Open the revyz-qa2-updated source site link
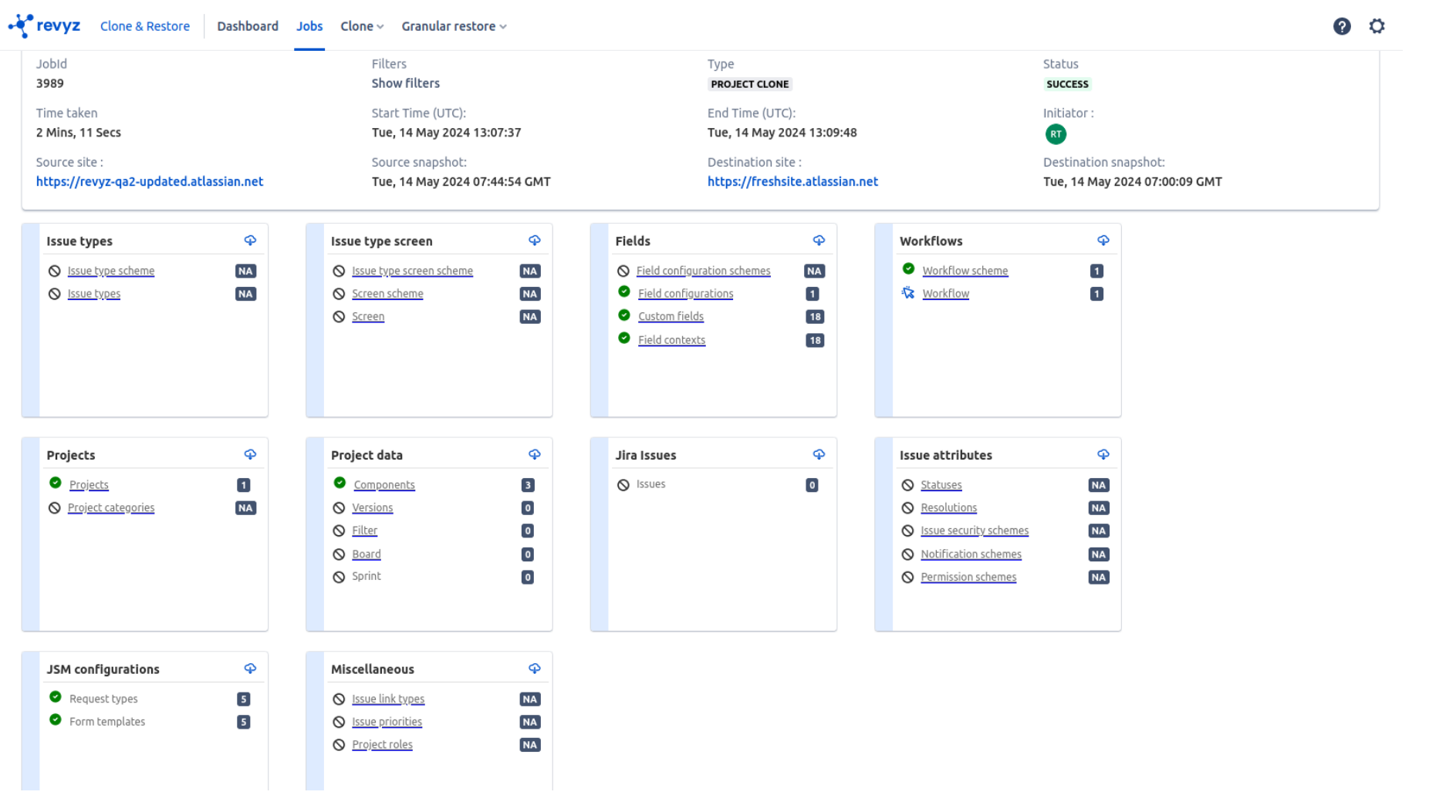This screenshot has width=1456, height=812. pyautogui.click(x=150, y=182)
